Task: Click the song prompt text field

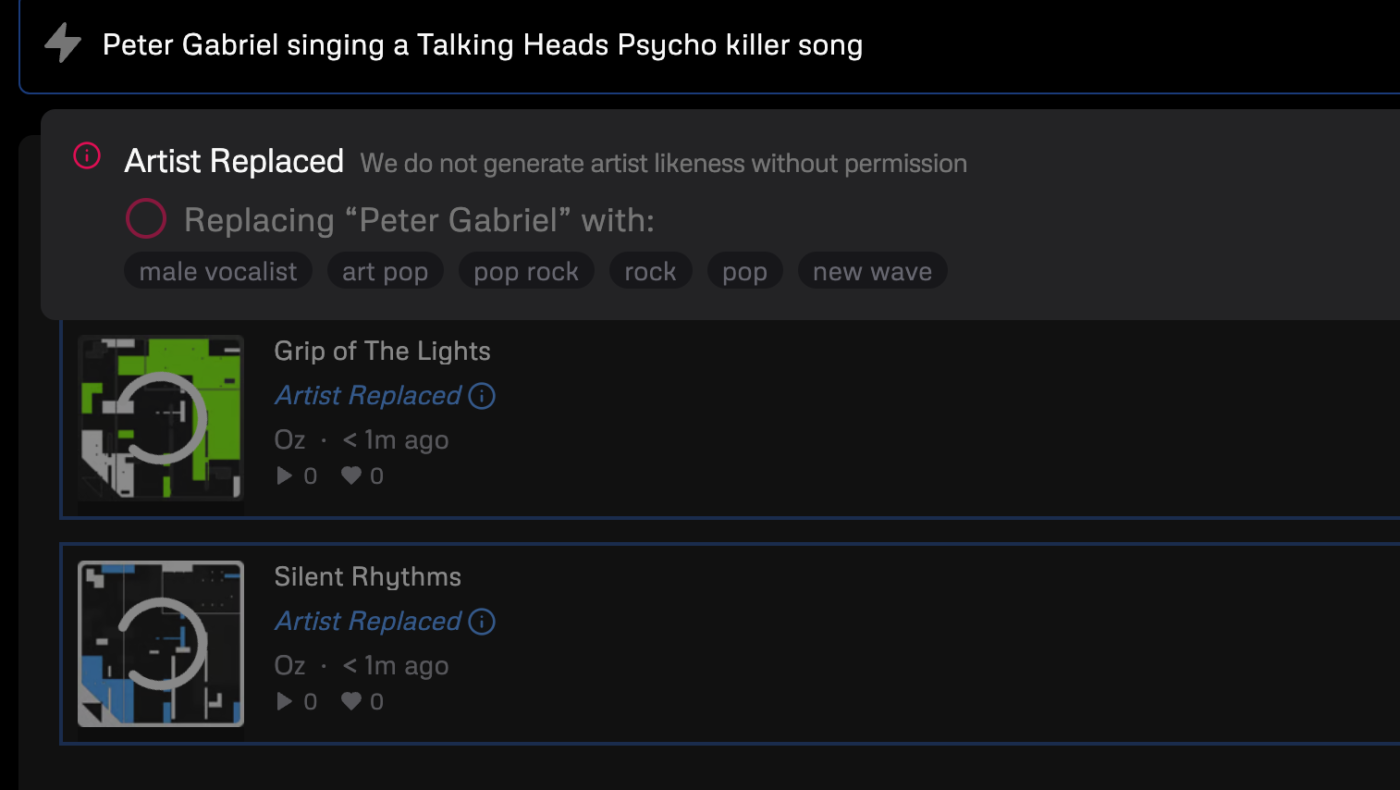Action: point(700,45)
